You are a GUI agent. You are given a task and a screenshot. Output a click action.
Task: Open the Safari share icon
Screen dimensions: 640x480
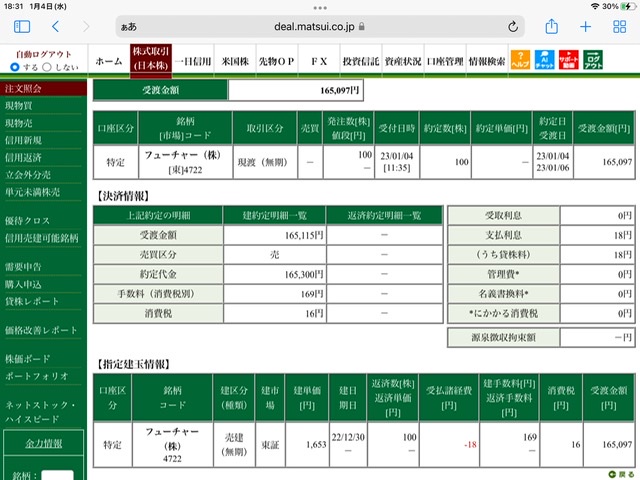click(551, 27)
